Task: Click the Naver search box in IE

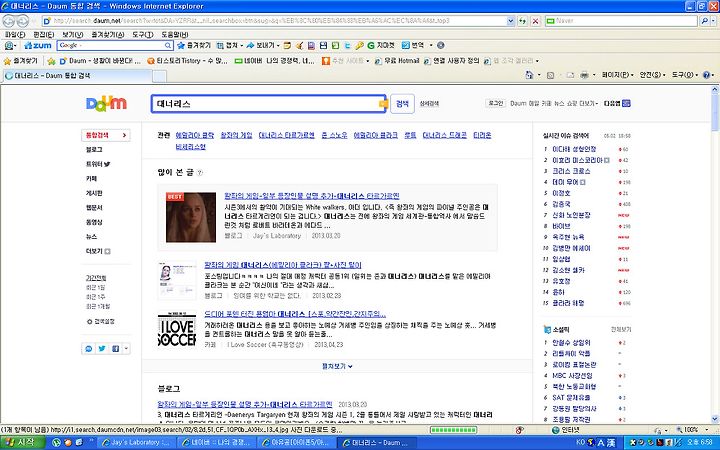Action: (622, 21)
